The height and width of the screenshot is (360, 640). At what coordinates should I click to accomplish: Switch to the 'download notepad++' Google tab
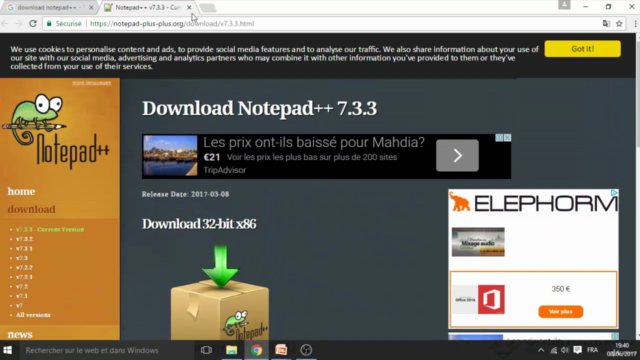tap(48, 7)
